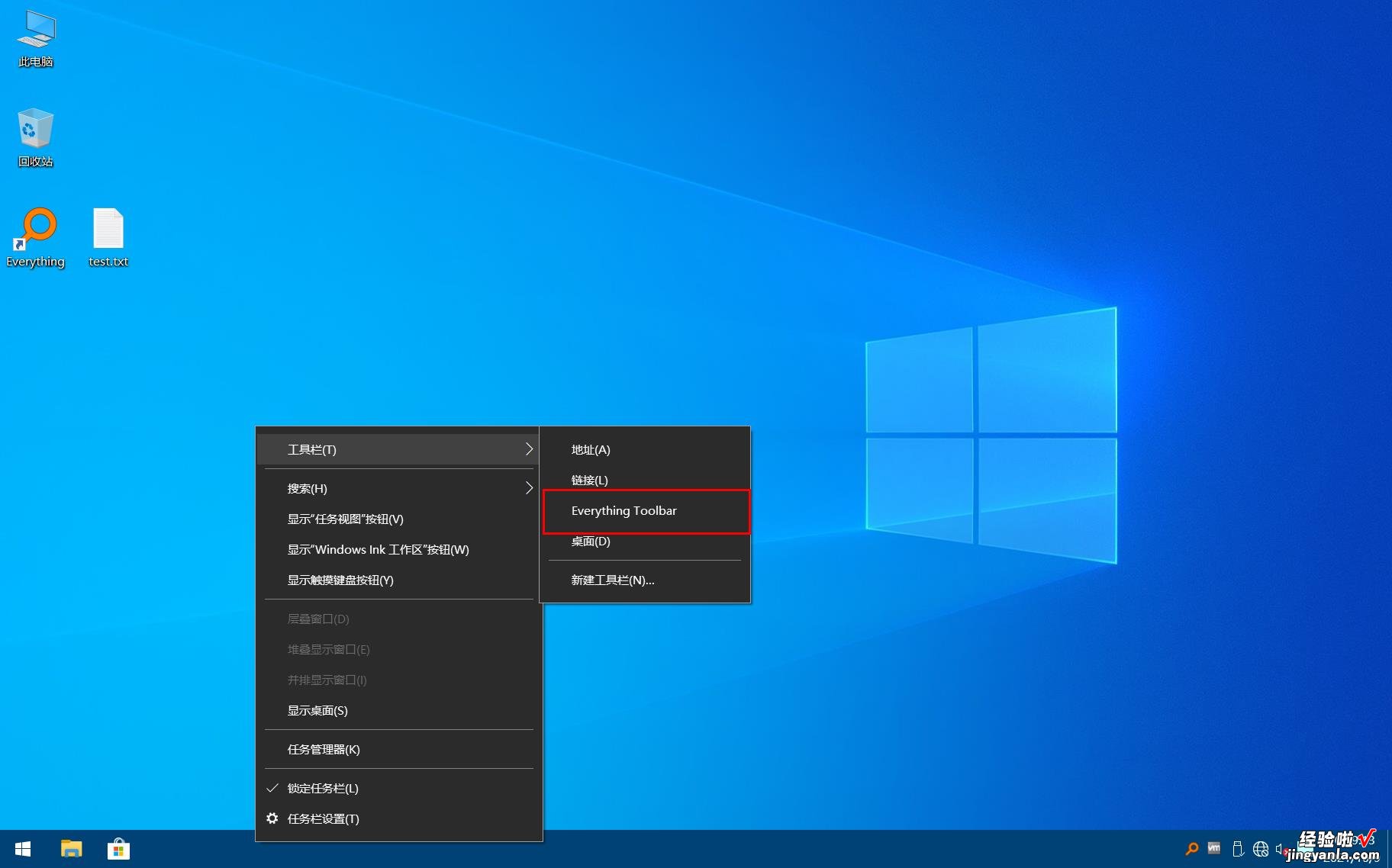Image resolution: width=1392 pixels, height=868 pixels.
Task: Click the greyed 并排显示窗口(I) entry
Action: 398,680
